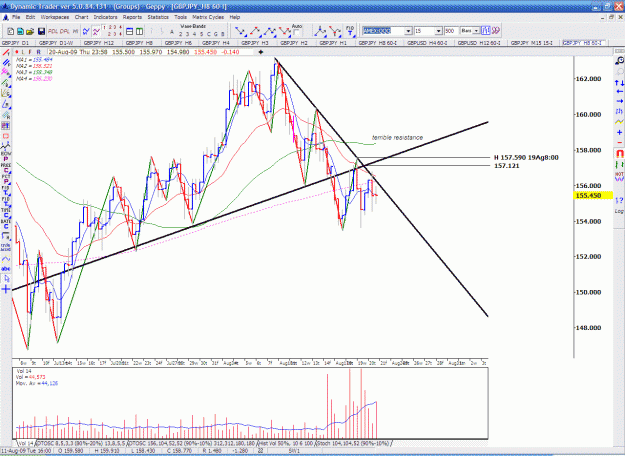Image resolution: width=625 pixels, height=456 pixels.
Task: Open the symbol name dropdown
Action: (408, 31)
